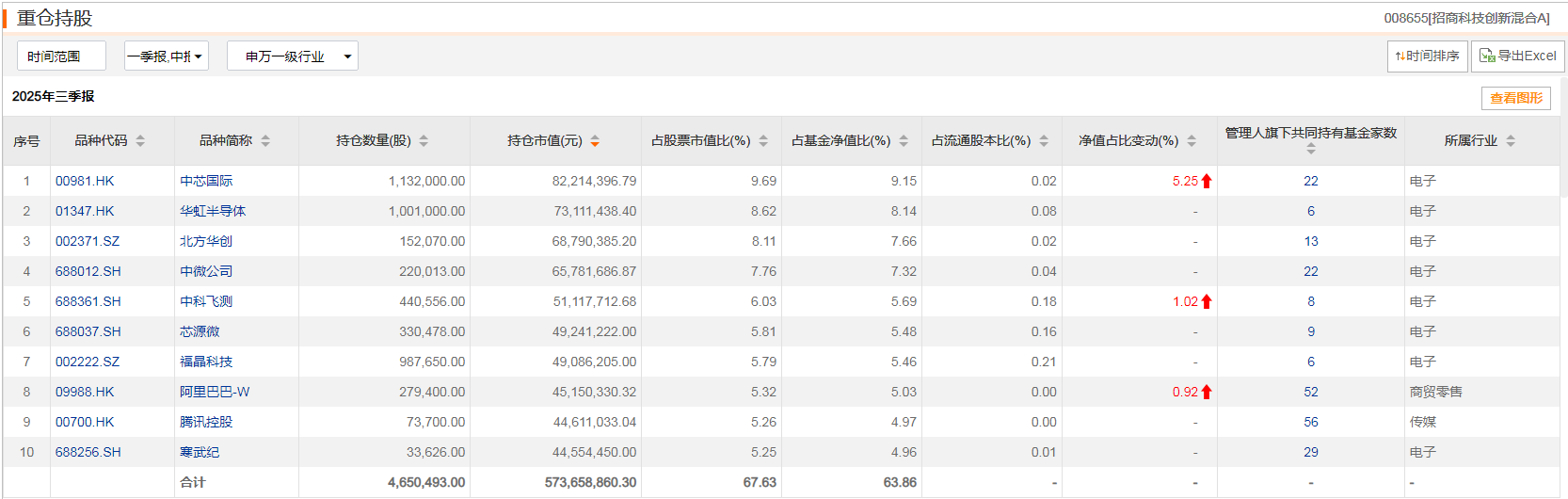Screen dimensions: 1568x499
Task: Open stock code 688012.SH link
Action: coord(88,272)
